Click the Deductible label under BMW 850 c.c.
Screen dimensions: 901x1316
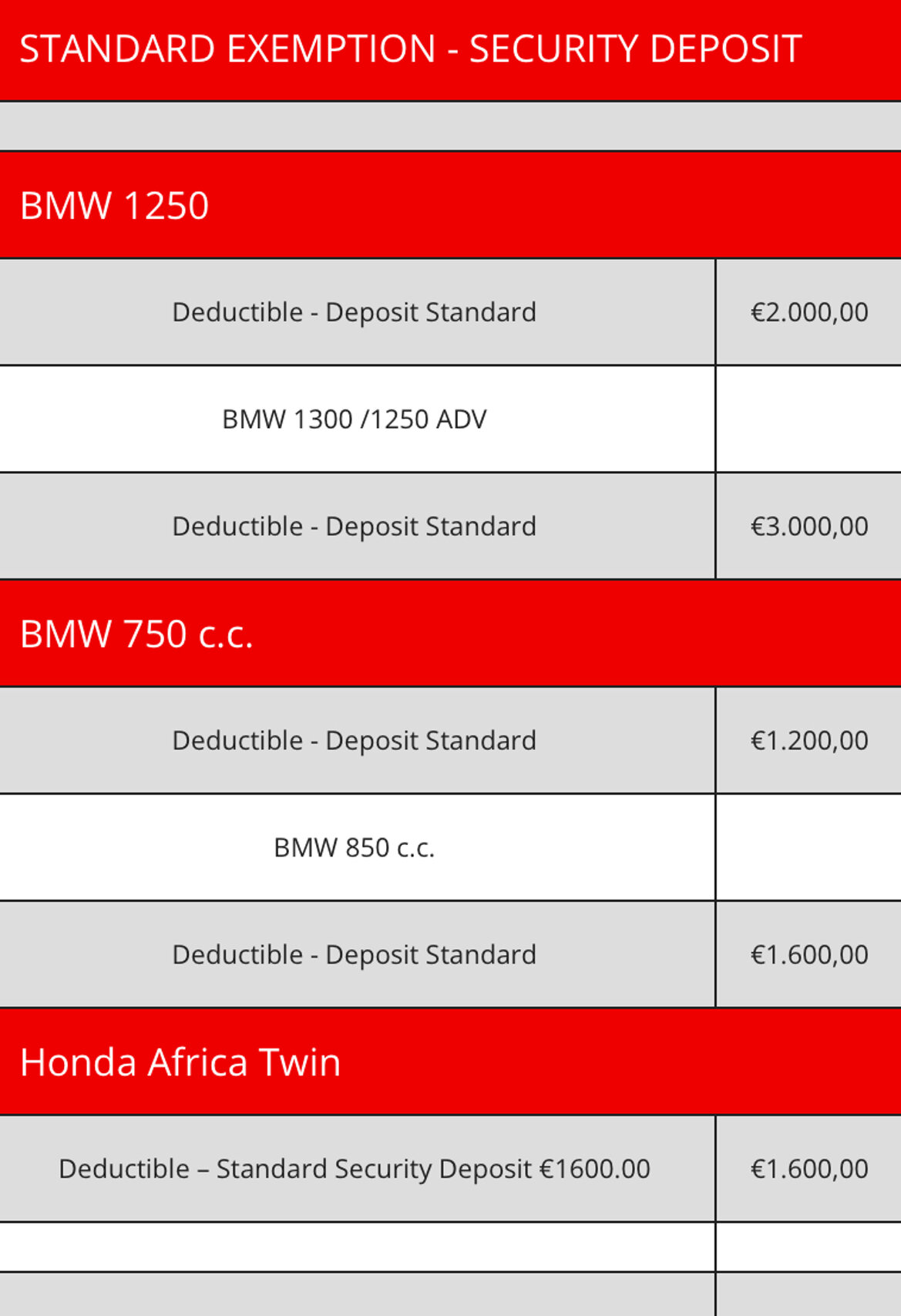(354, 955)
